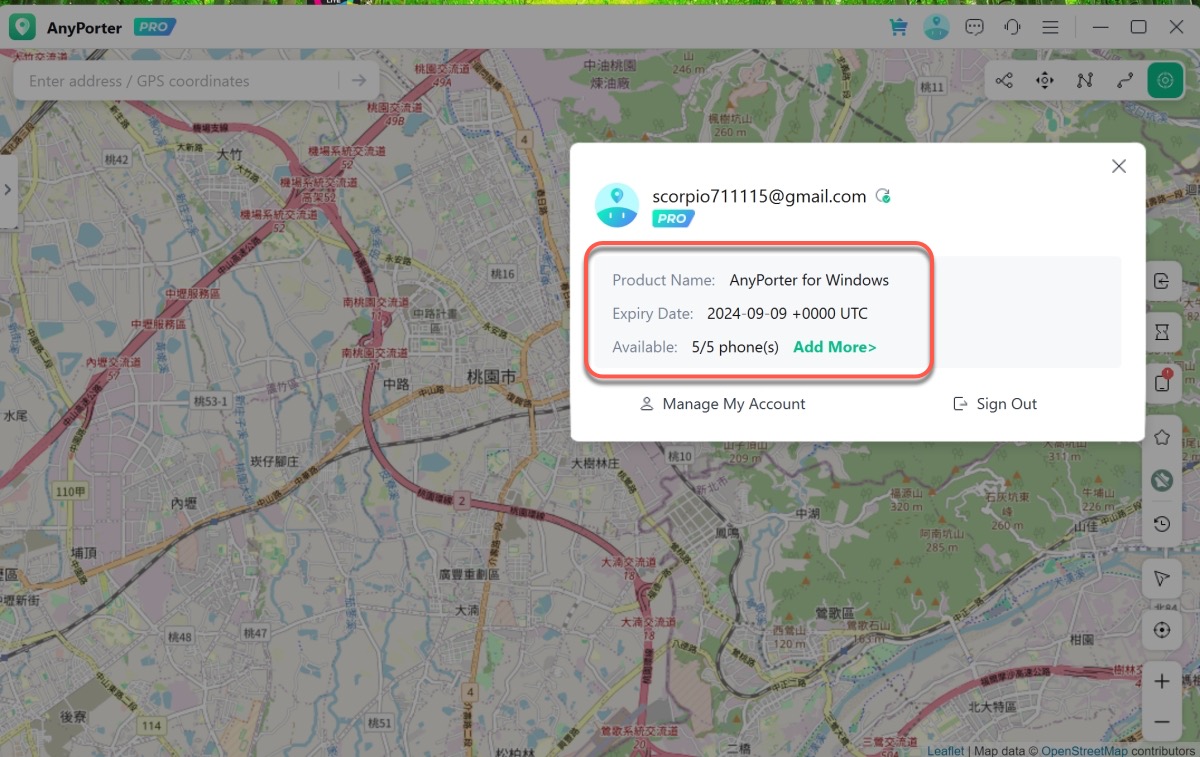Click the email scorpio711115@gmail.com
Screen dimensions: 1200x757
point(759,196)
